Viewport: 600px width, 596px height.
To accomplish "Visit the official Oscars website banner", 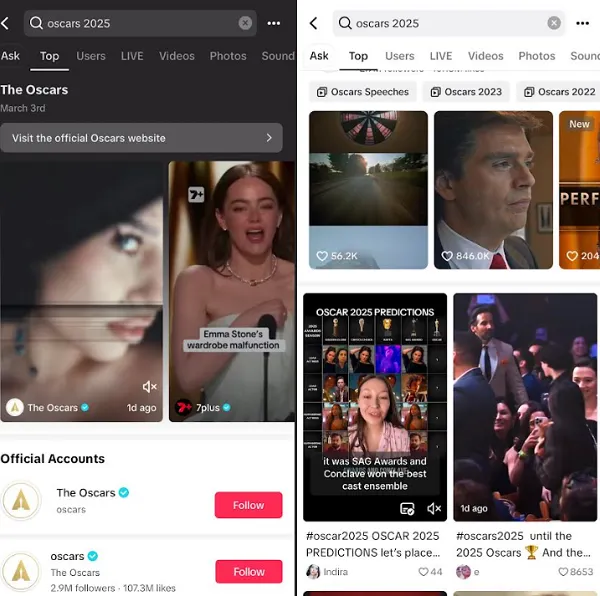I will pos(141,138).
